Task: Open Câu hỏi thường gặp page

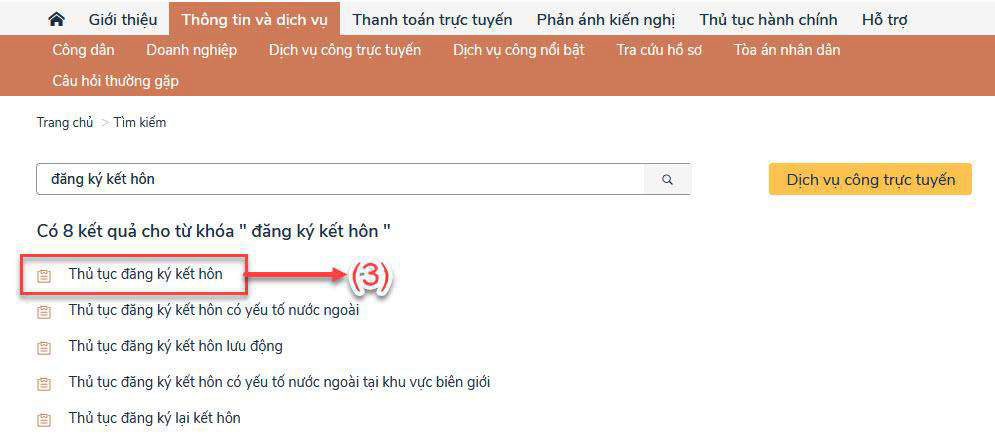Action: 115,81
